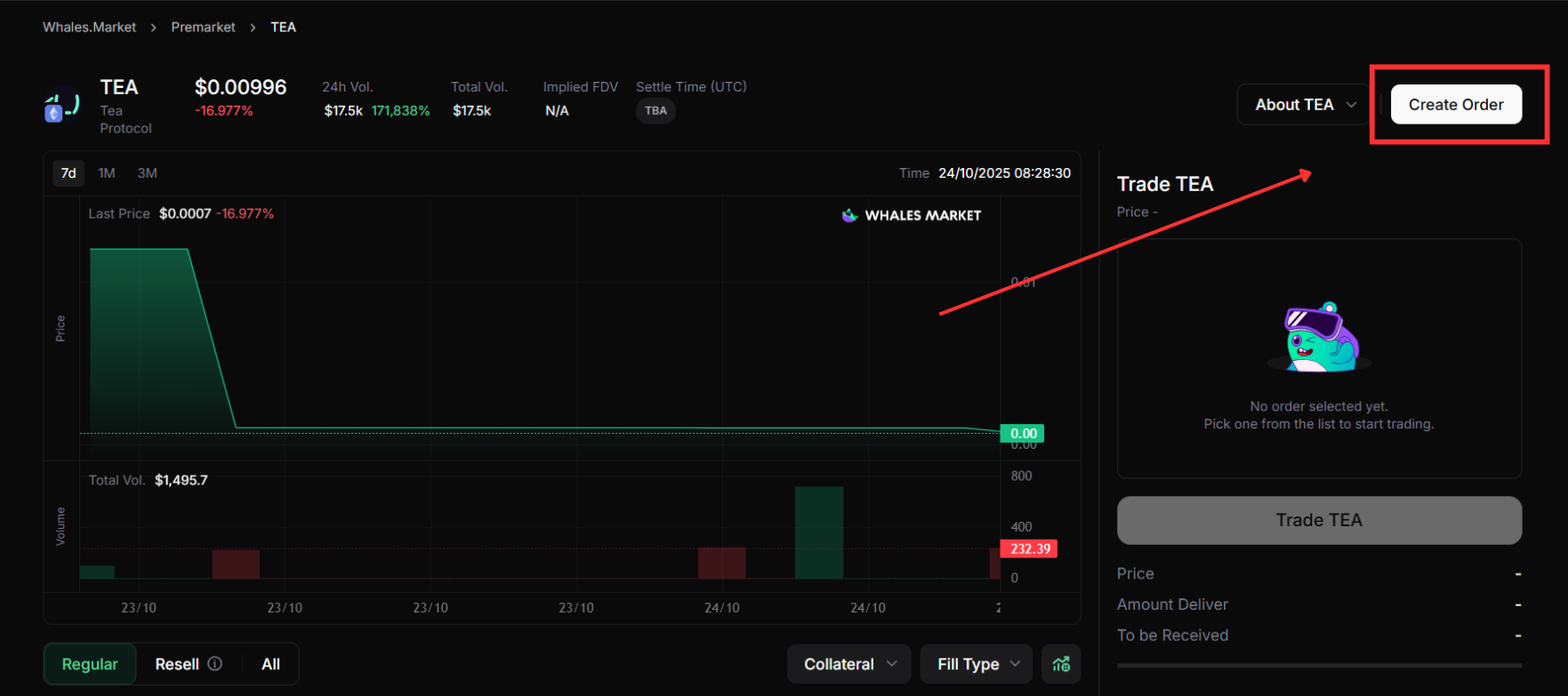
Task: Click the Create Order button
Action: click(x=1456, y=105)
